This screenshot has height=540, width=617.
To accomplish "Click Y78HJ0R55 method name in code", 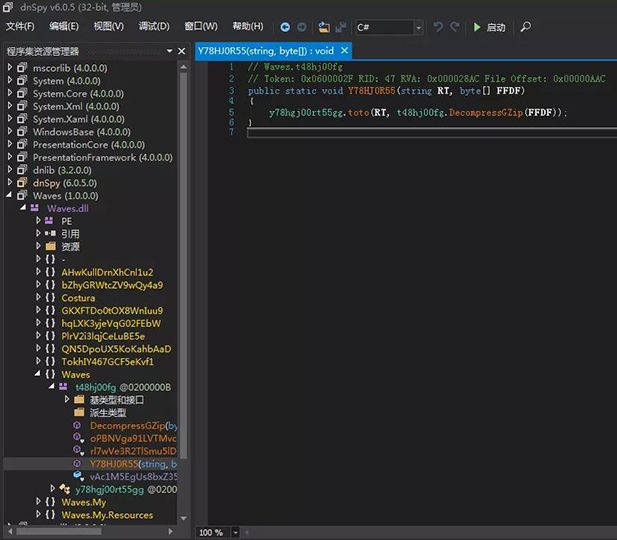I will coord(371,91).
